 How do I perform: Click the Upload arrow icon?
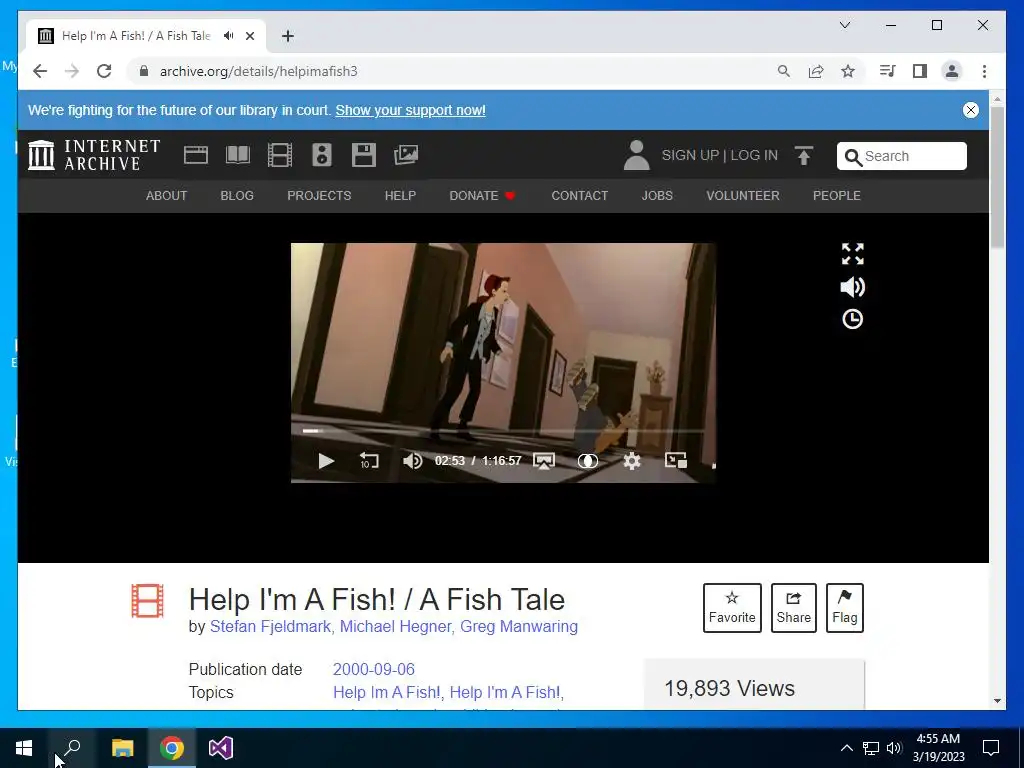coord(804,155)
